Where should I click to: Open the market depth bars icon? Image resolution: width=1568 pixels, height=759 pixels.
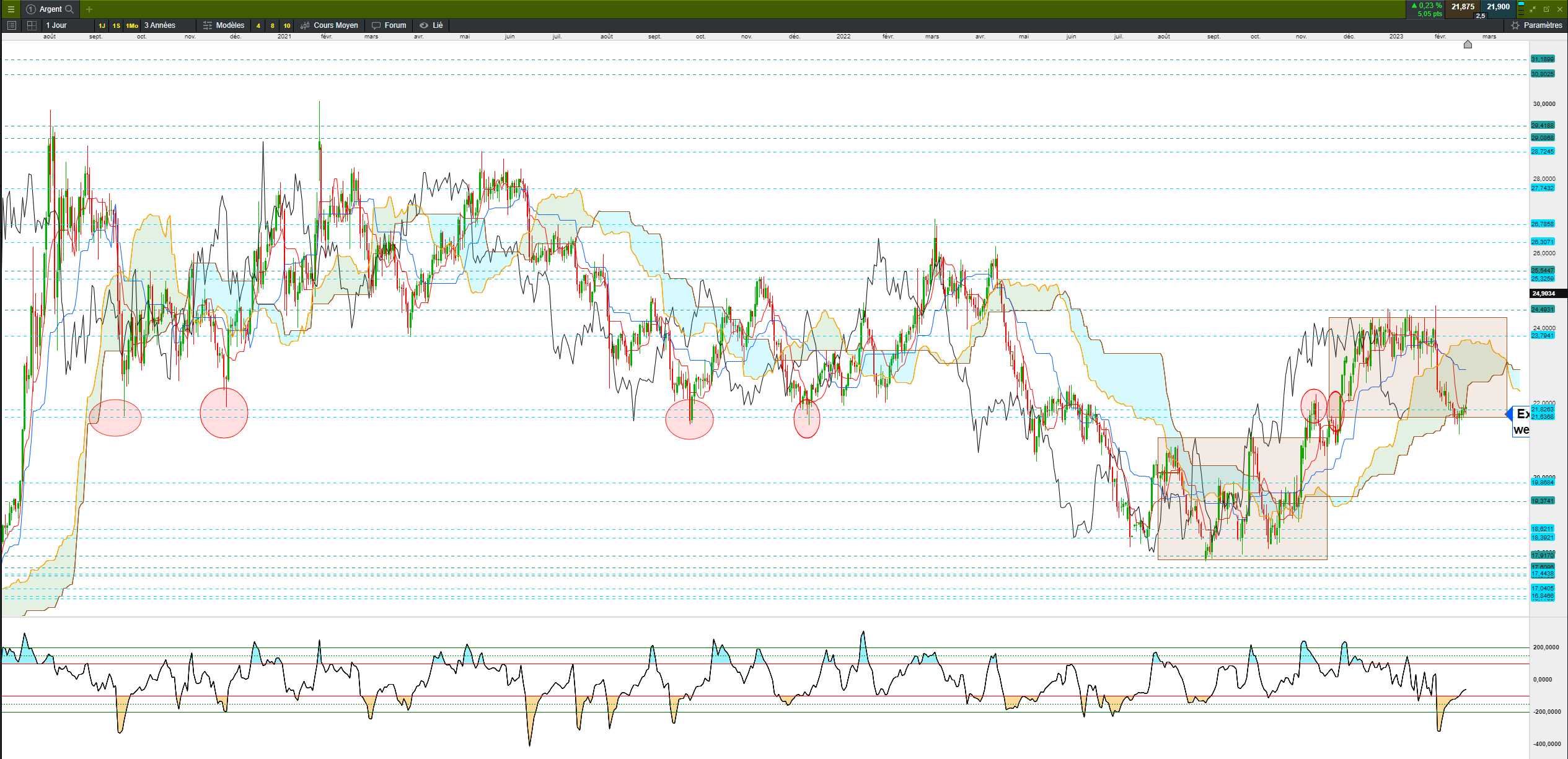(x=1521, y=9)
